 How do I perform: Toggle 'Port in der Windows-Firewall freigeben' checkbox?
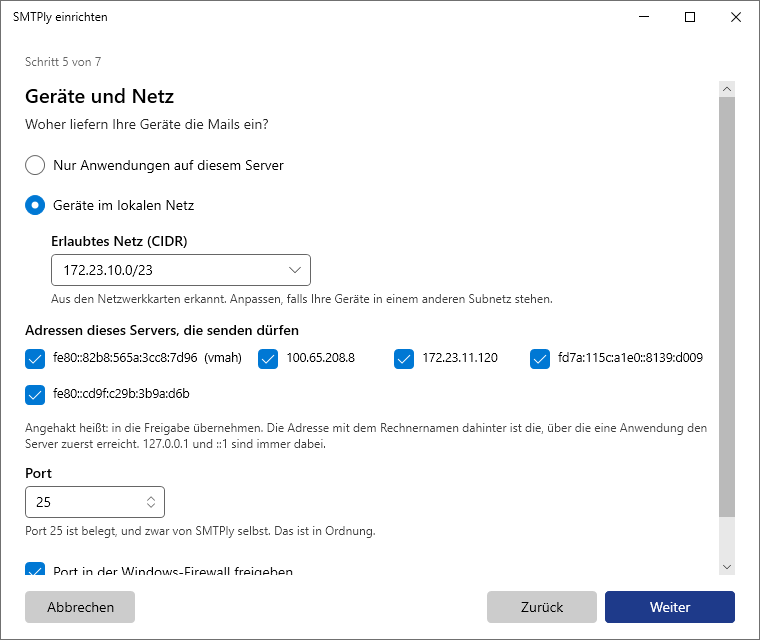pos(35,569)
